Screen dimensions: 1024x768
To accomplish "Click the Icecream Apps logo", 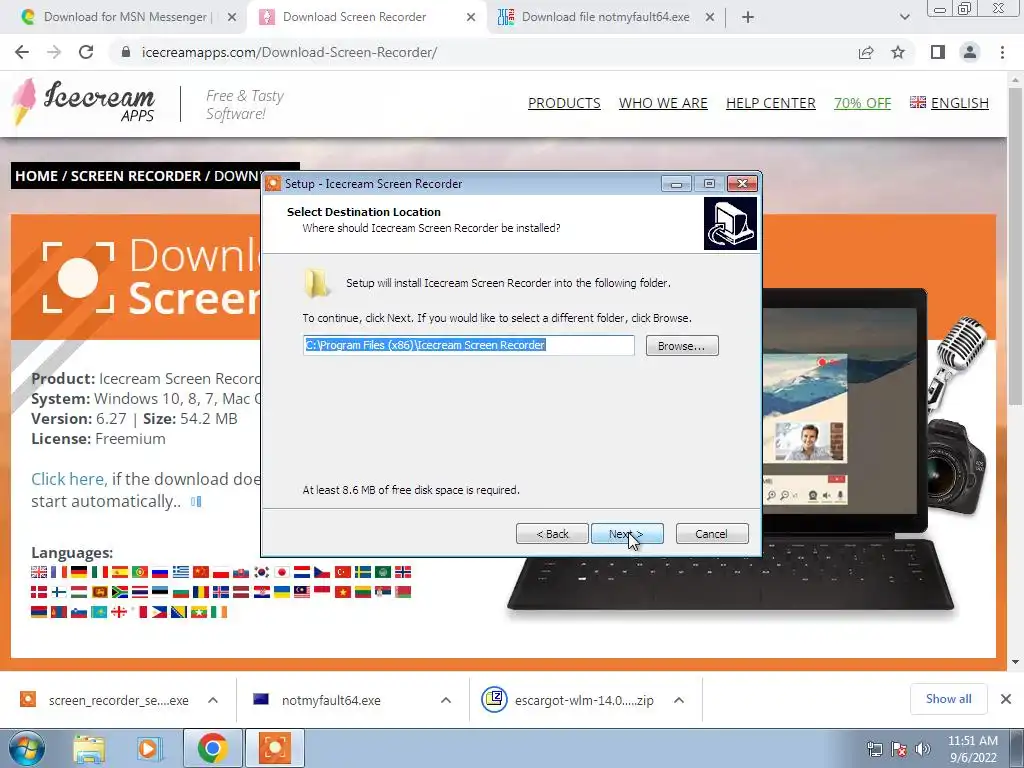I will (x=83, y=103).
